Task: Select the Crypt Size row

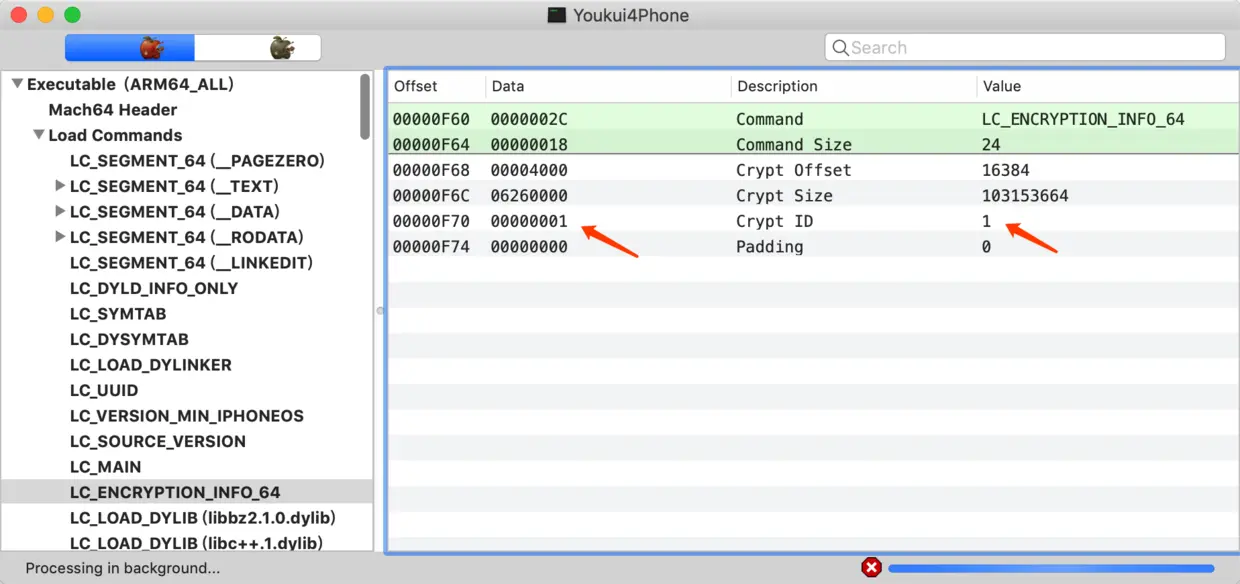Action: tap(813, 195)
